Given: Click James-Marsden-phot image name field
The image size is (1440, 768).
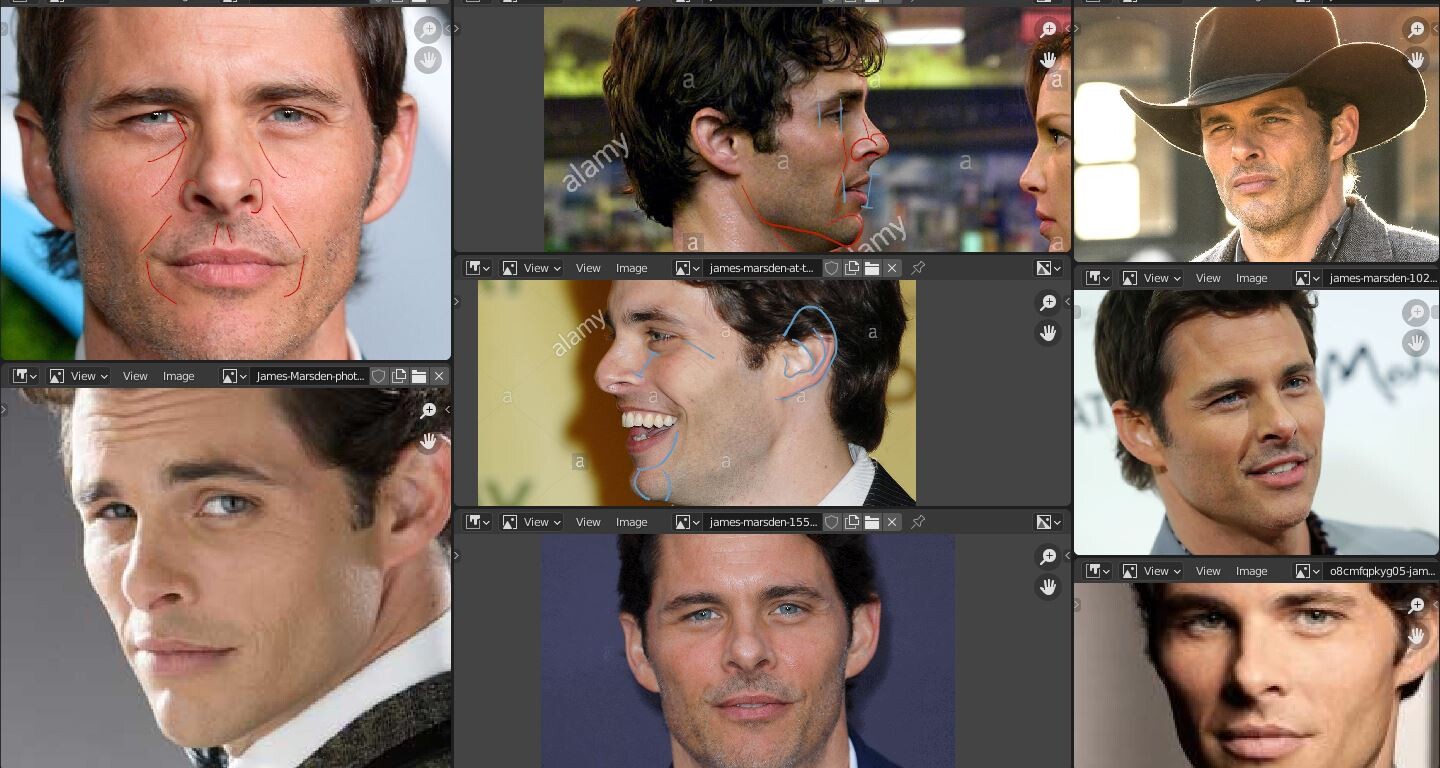Looking at the screenshot, I should pos(310,376).
